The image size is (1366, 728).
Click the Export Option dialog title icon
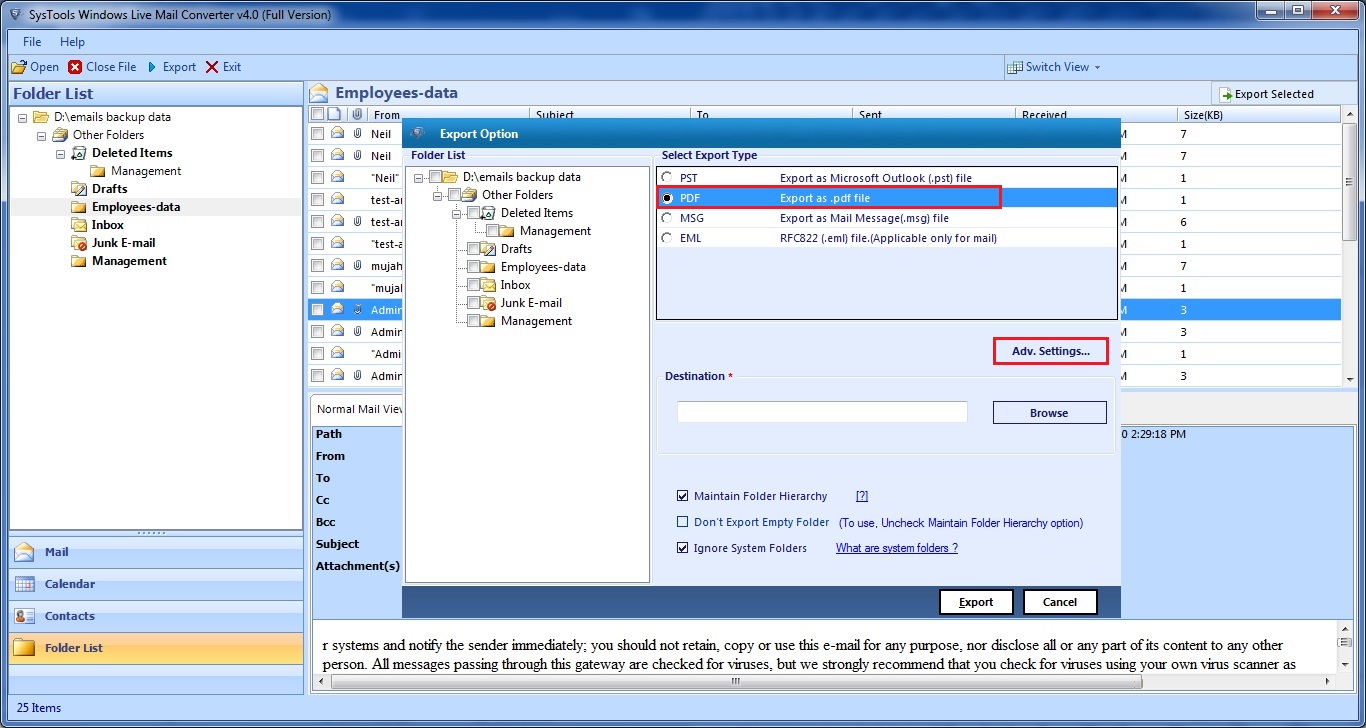[418, 133]
